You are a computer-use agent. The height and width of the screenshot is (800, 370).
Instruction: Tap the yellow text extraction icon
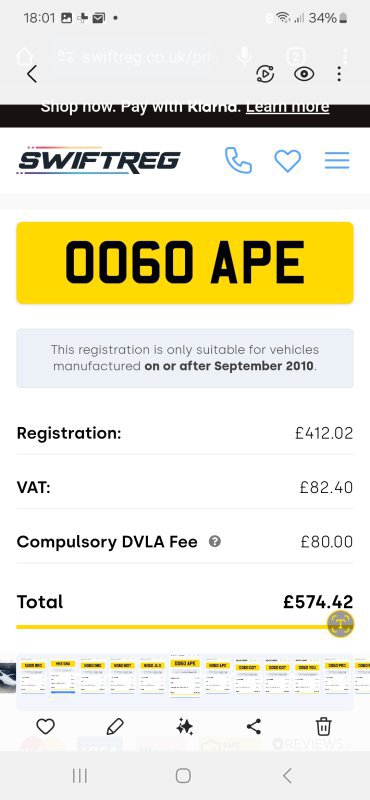pos(340,623)
